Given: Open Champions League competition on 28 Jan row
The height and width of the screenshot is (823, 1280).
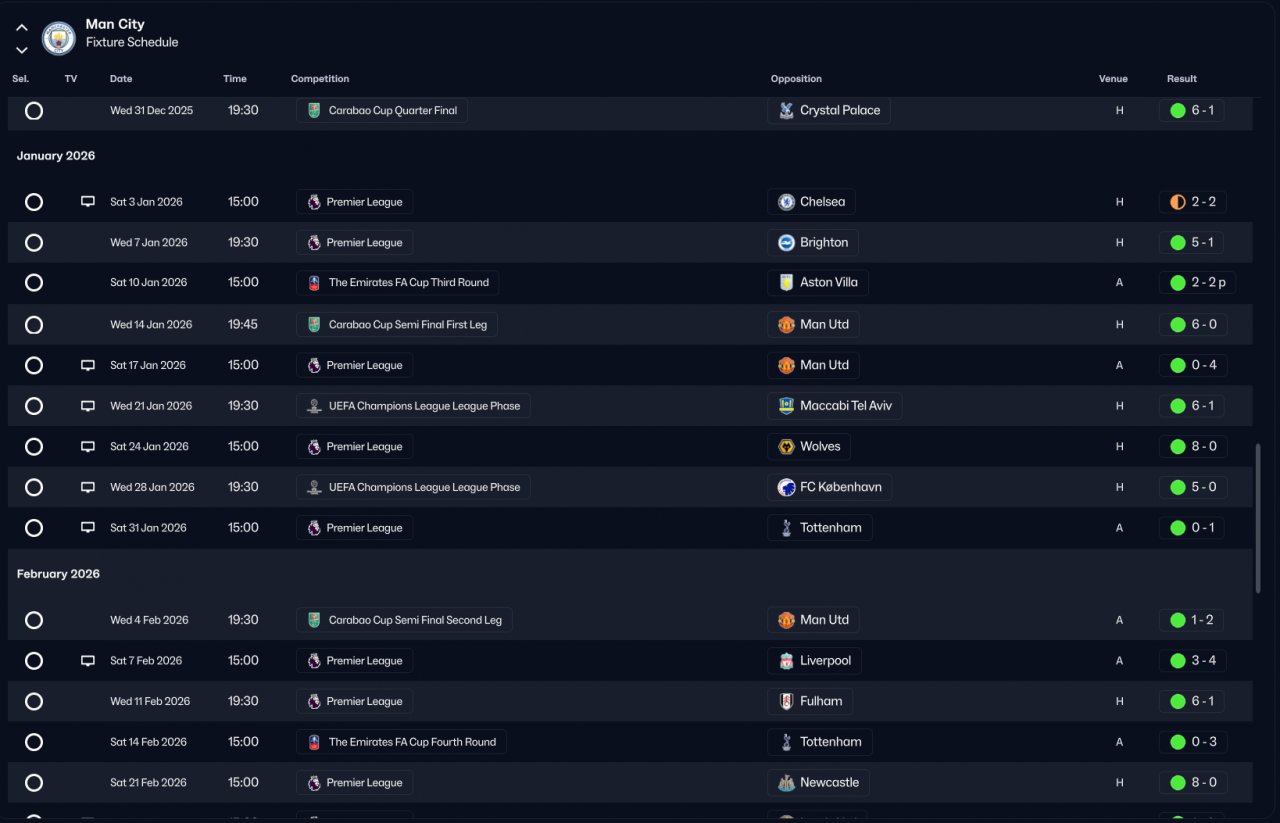Looking at the screenshot, I should click(413, 488).
